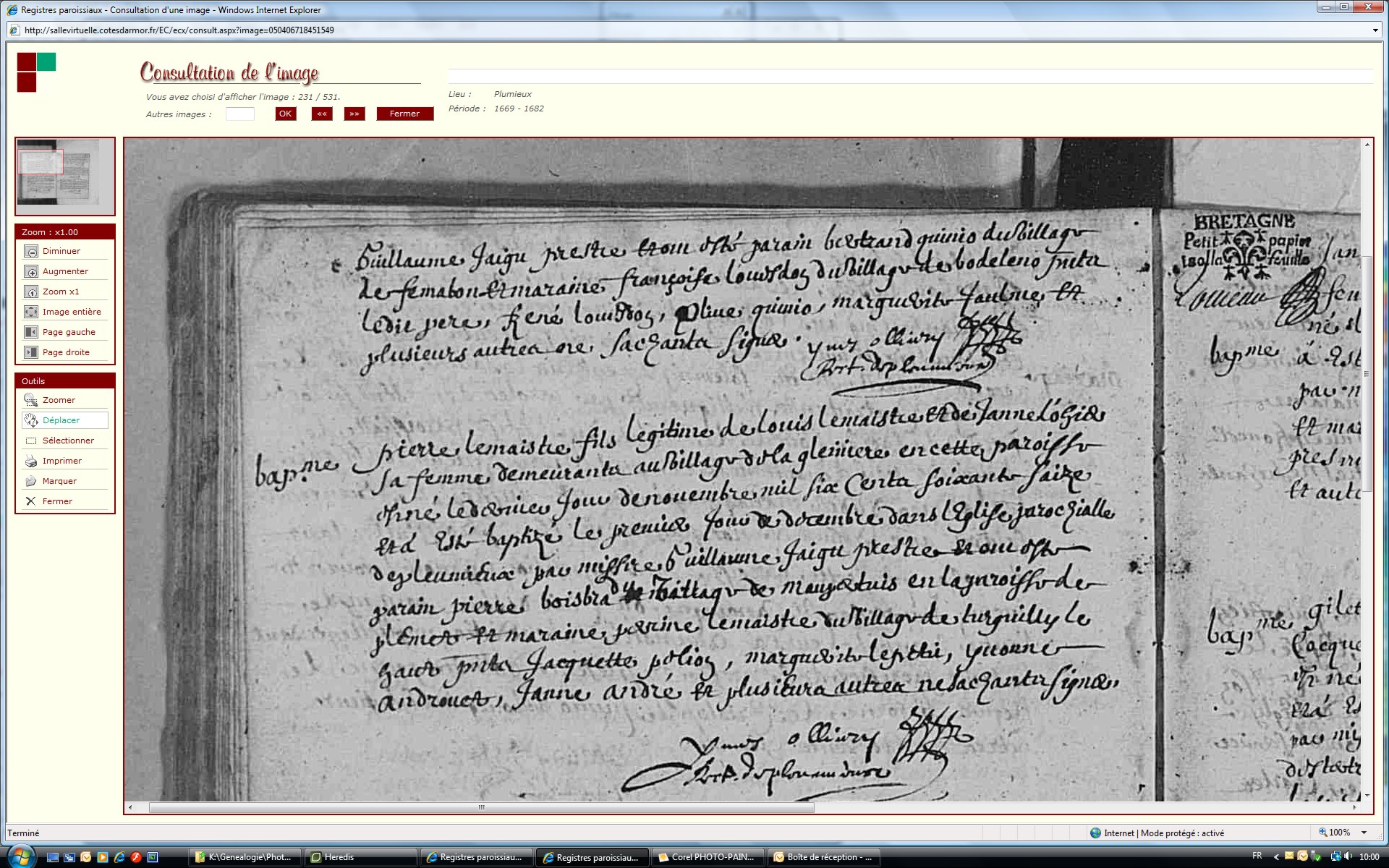The image size is (1389, 868).
Task: Open the address bar dropdown arrow
Action: (x=1375, y=30)
